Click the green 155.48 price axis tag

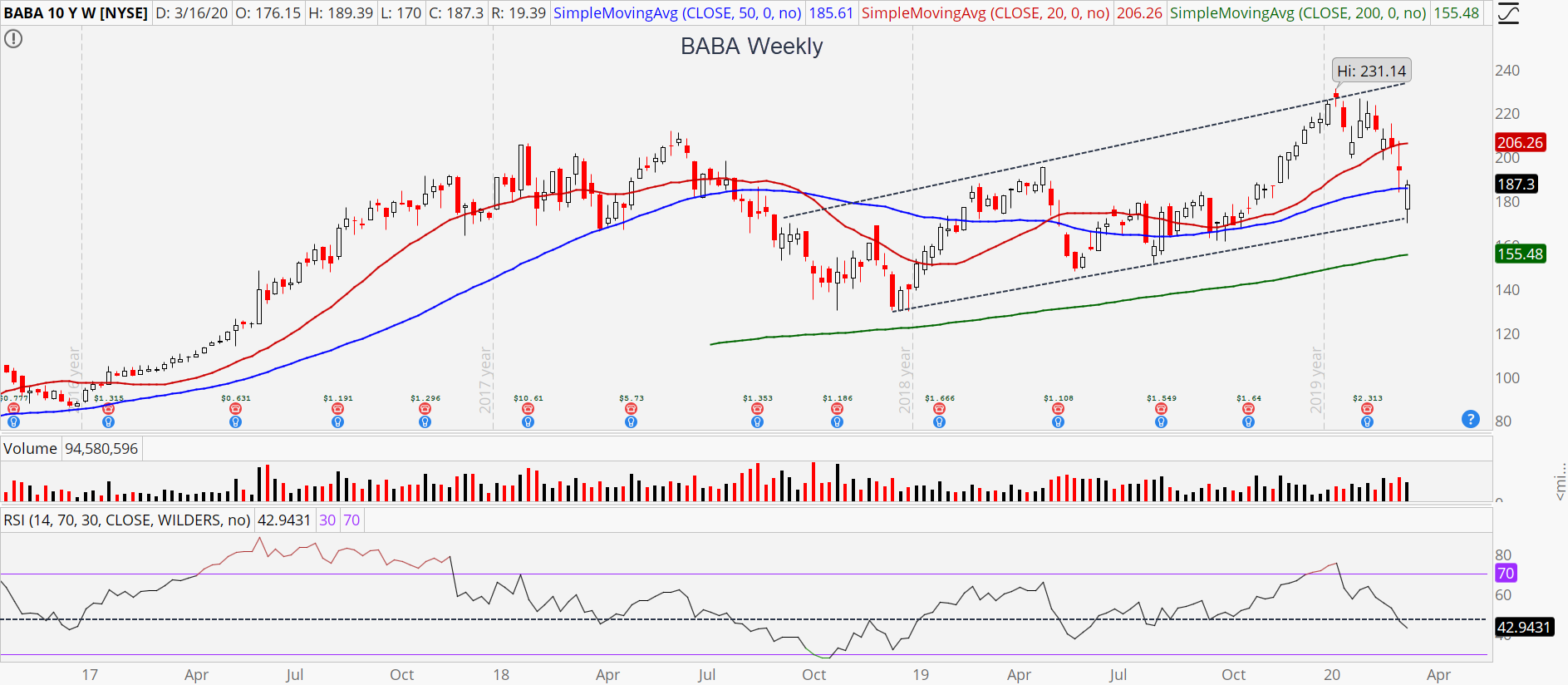(x=1521, y=254)
